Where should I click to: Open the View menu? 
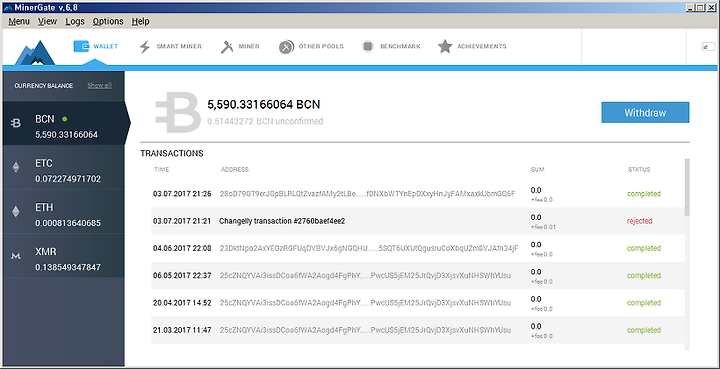(47, 22)
